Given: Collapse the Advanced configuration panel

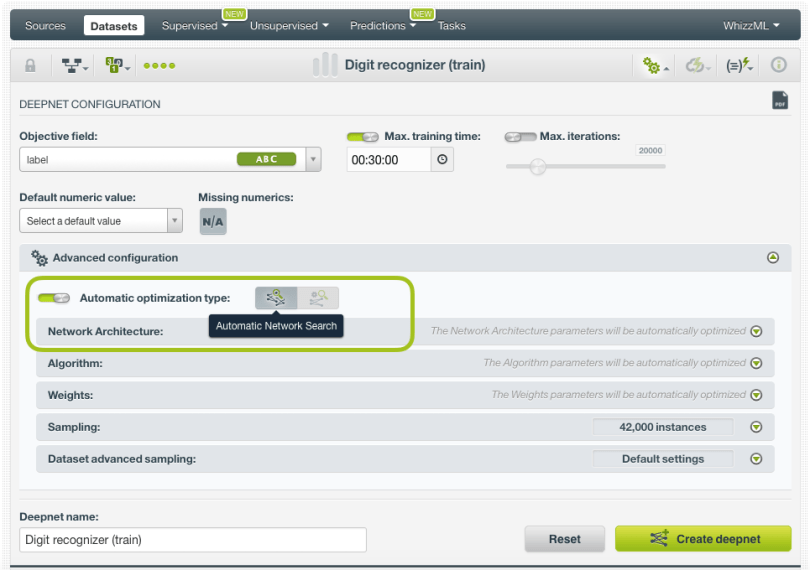Looking at the screenshot, I should coord(772,258).
